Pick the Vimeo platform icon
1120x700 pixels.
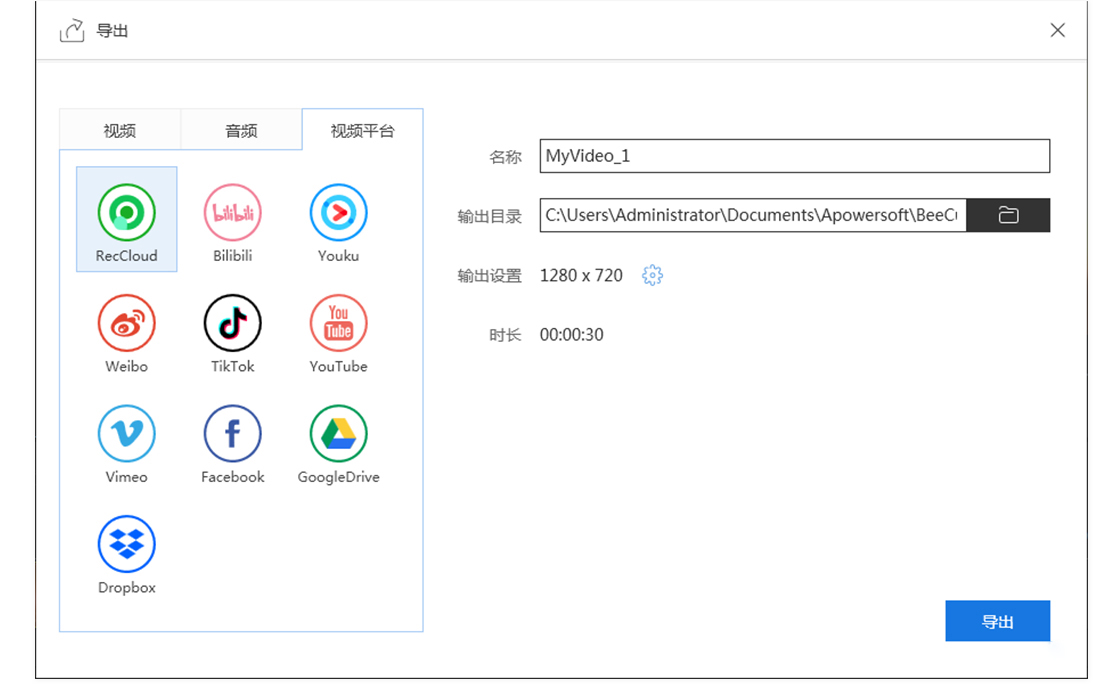(126, 434)
